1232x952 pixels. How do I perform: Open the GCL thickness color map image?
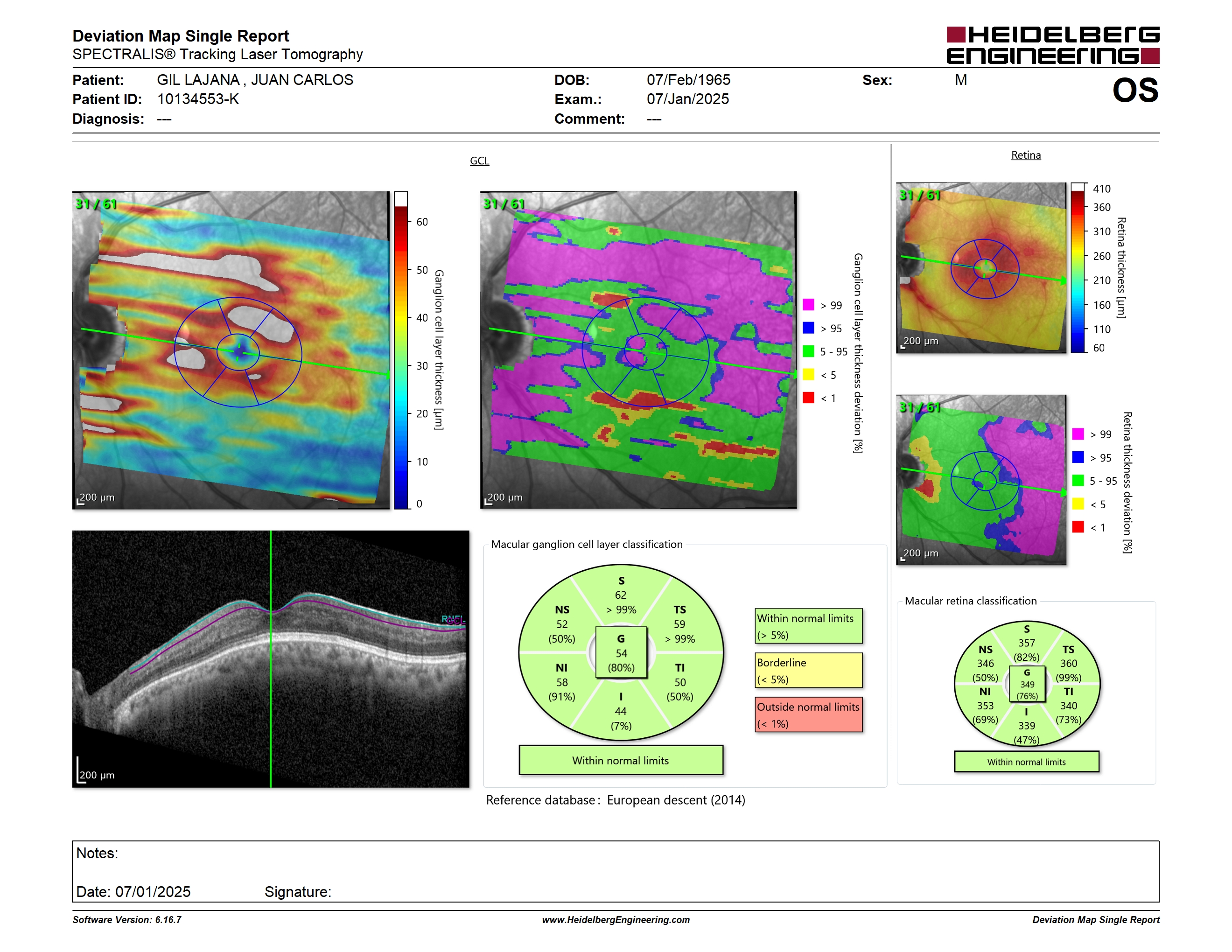pos(231,350)
